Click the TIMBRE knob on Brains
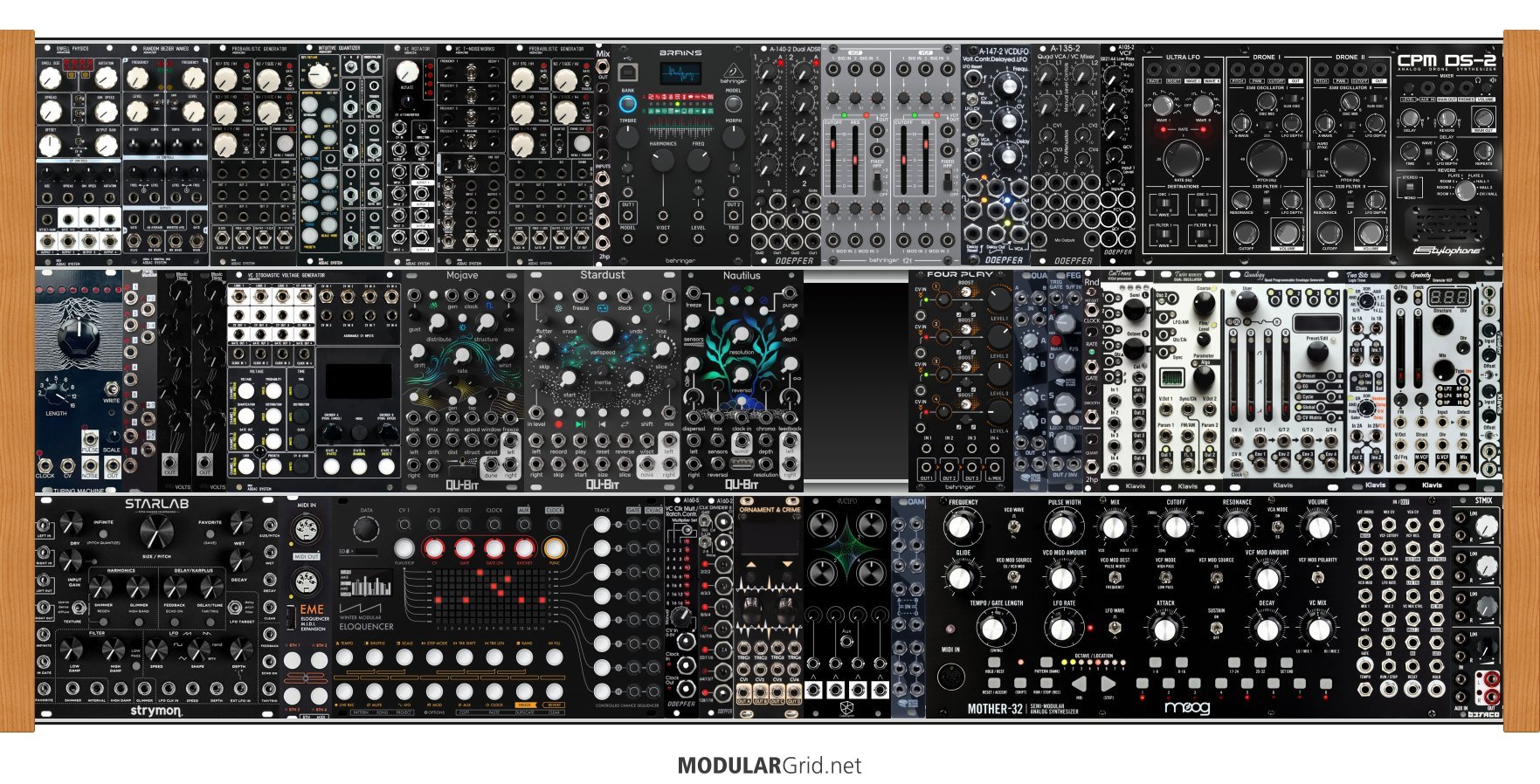1540x784 pixels. click(x=627, y=137)
